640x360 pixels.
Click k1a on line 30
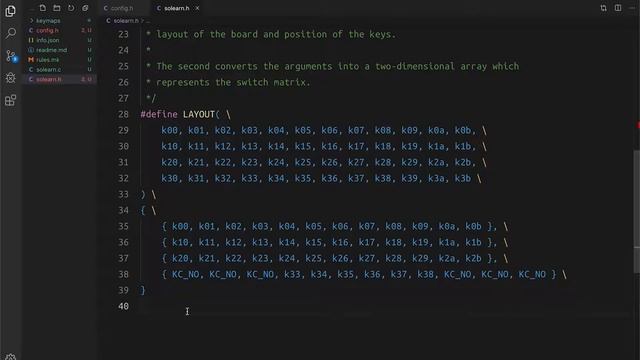pyautogui.click(x=436, y=146)
